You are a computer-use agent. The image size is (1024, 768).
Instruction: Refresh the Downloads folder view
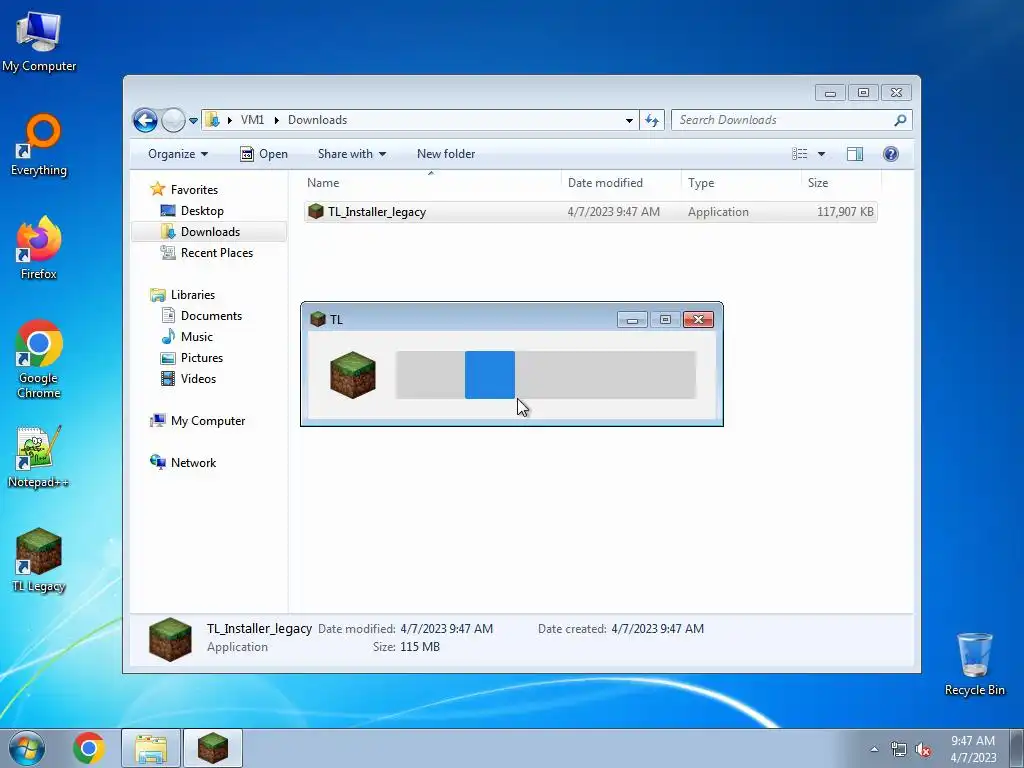652,120
